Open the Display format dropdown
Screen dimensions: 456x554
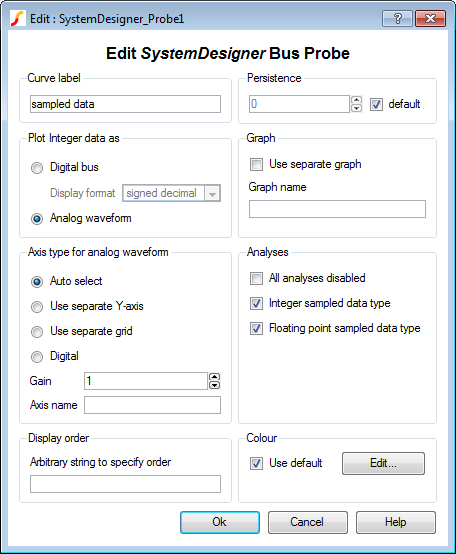212,193
